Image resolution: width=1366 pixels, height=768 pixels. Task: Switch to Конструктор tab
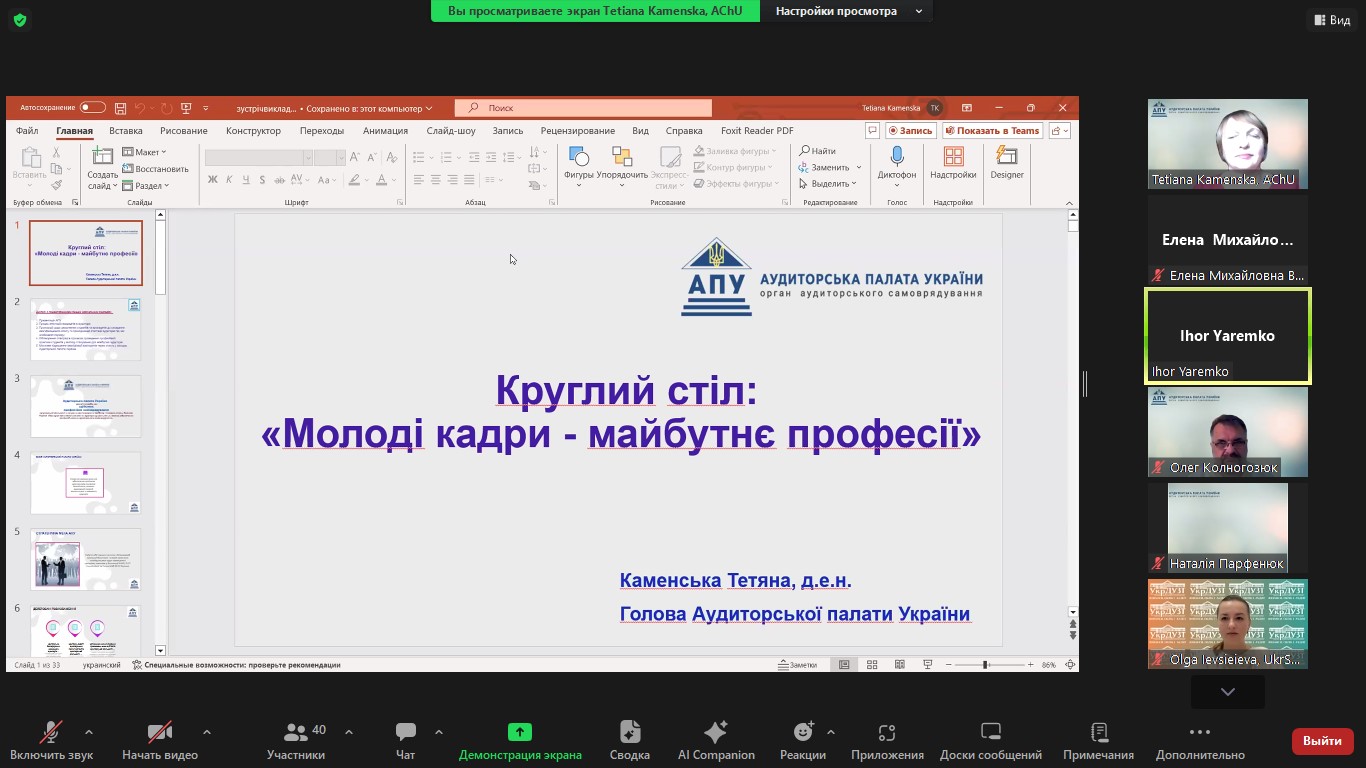point(254,131)
